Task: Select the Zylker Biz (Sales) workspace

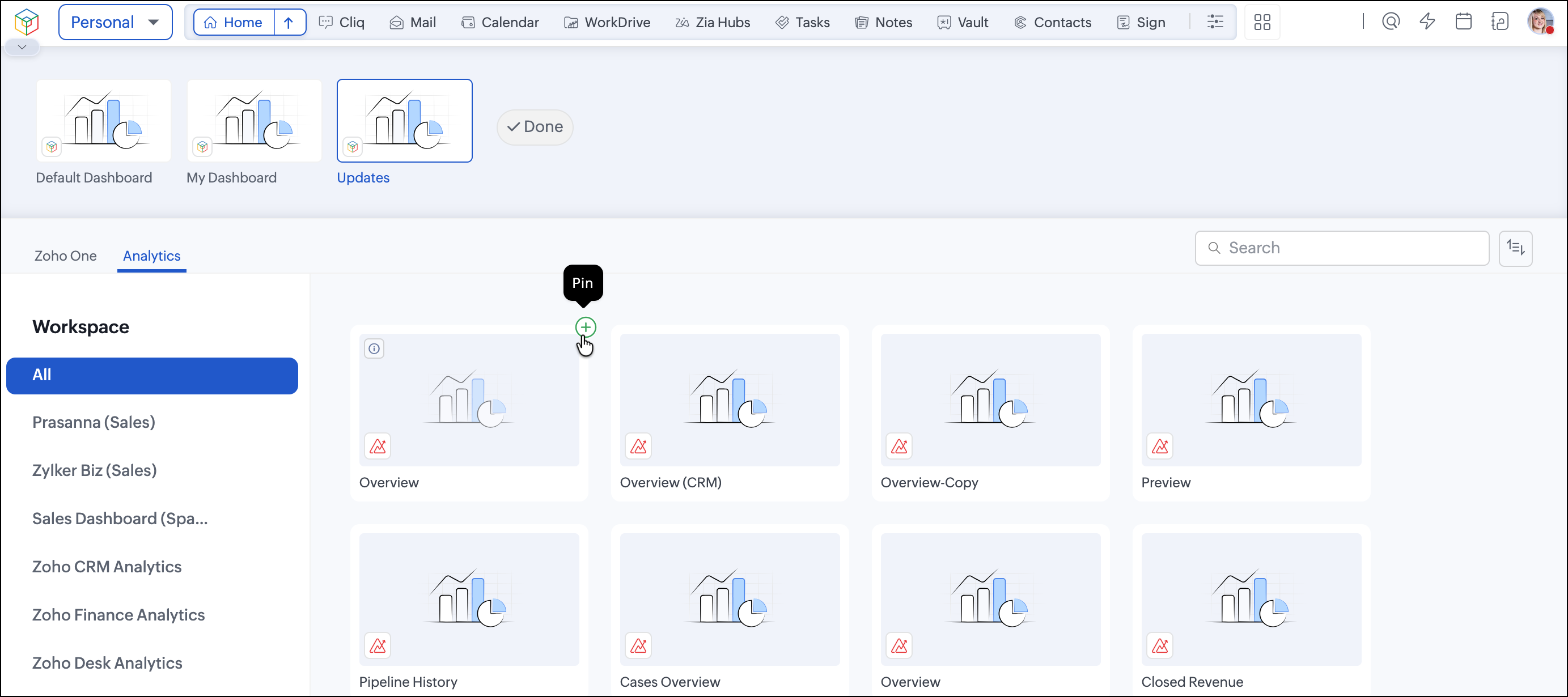Action: (94, 471)
